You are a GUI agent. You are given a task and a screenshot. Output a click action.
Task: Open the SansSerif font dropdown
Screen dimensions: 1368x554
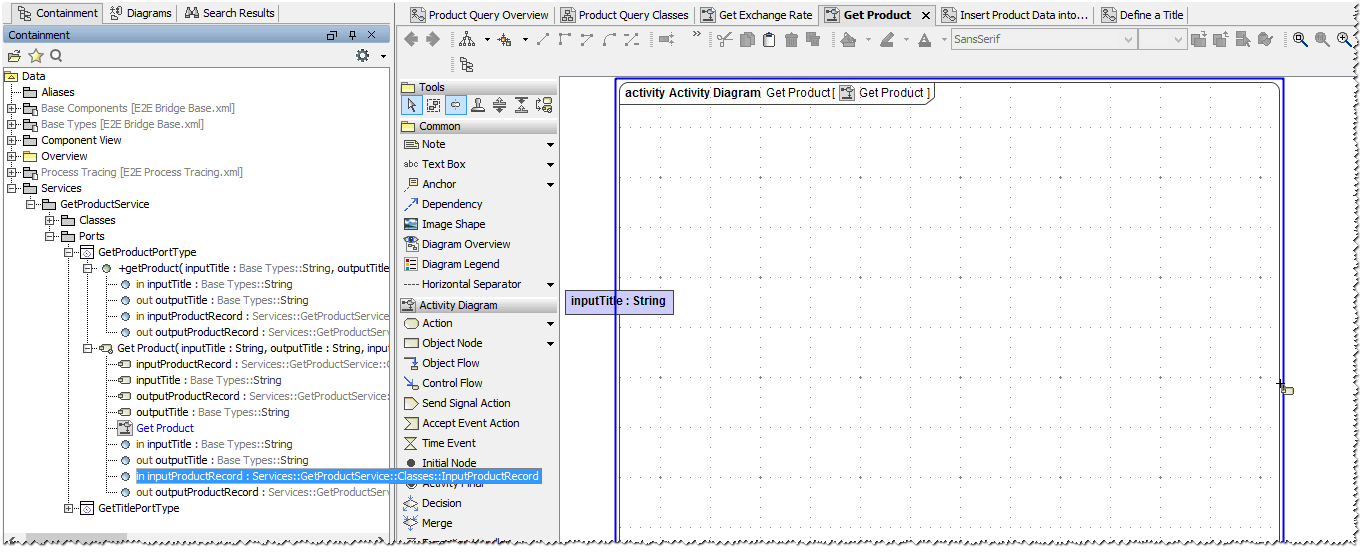pyautogui.click(x=1128, y=40)
